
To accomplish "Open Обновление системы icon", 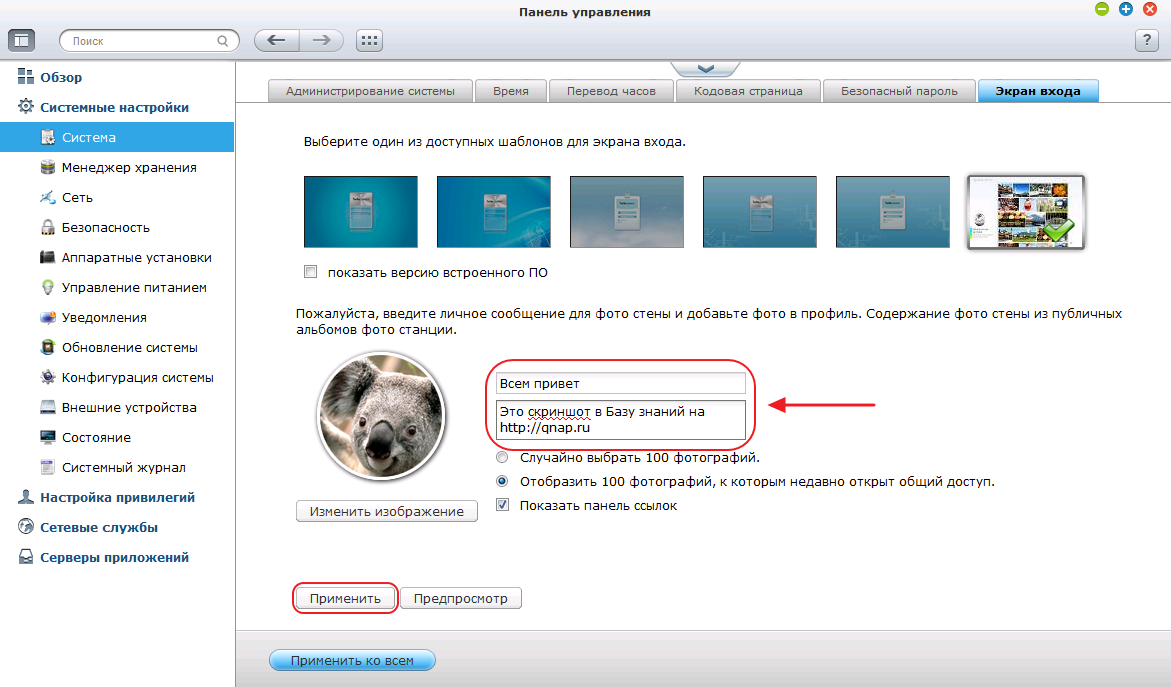I will pos(48,347).
